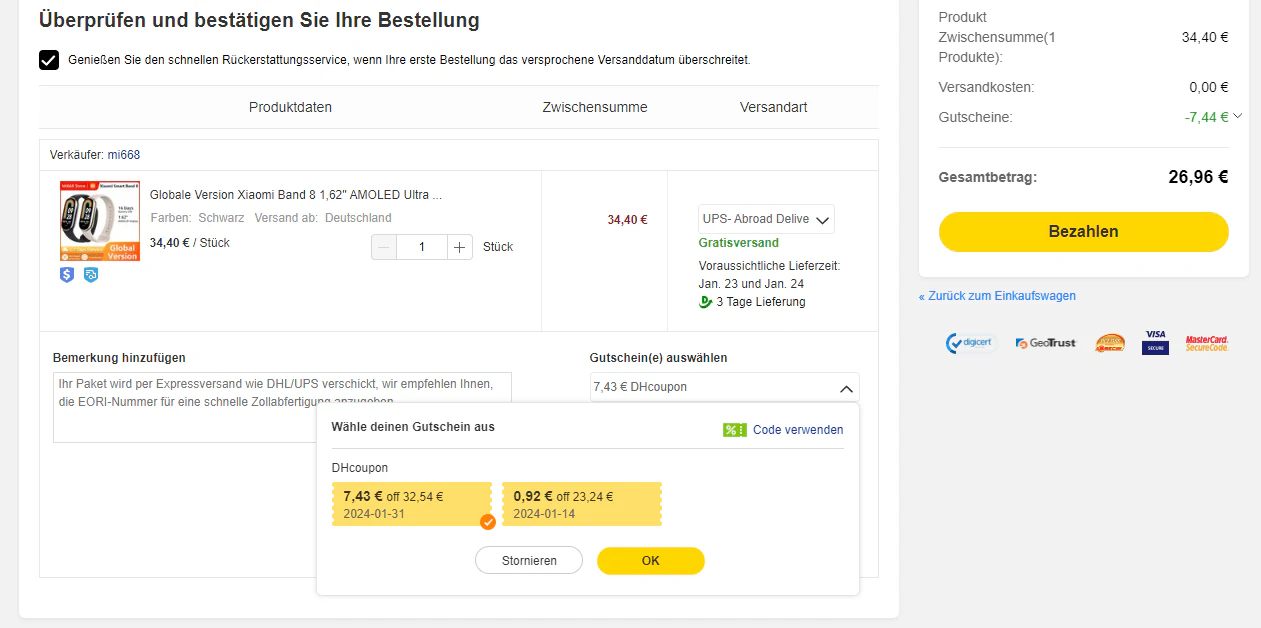Increase quantity with the plus stepper

(459, 246)
